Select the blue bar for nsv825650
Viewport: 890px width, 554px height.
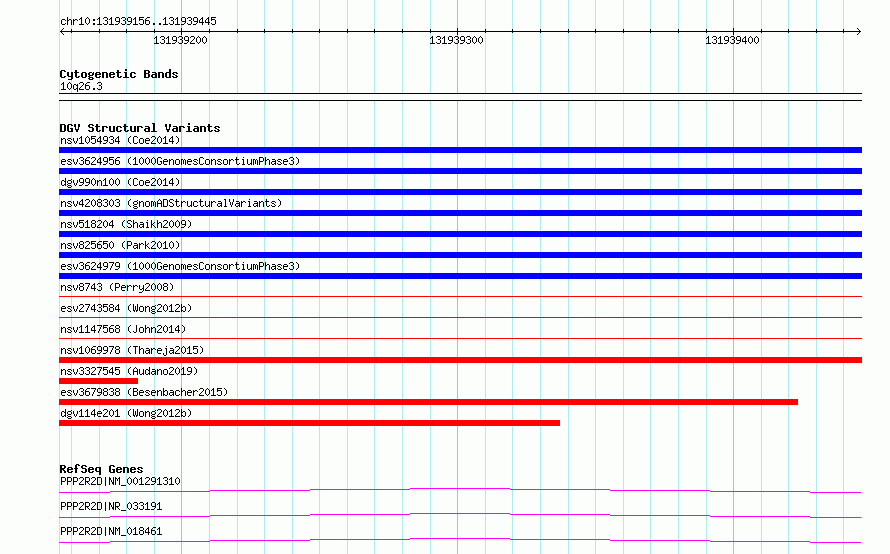tap(460, 255)
